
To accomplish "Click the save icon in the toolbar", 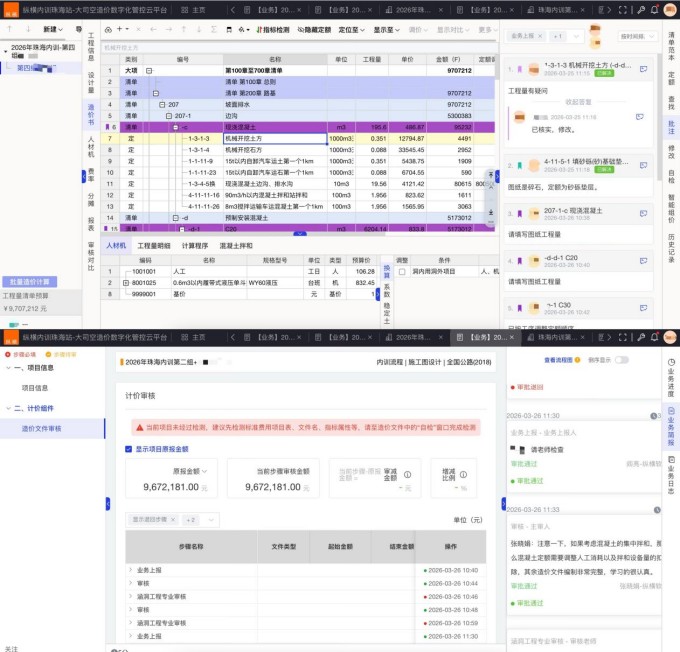I will tap(229, 30).
